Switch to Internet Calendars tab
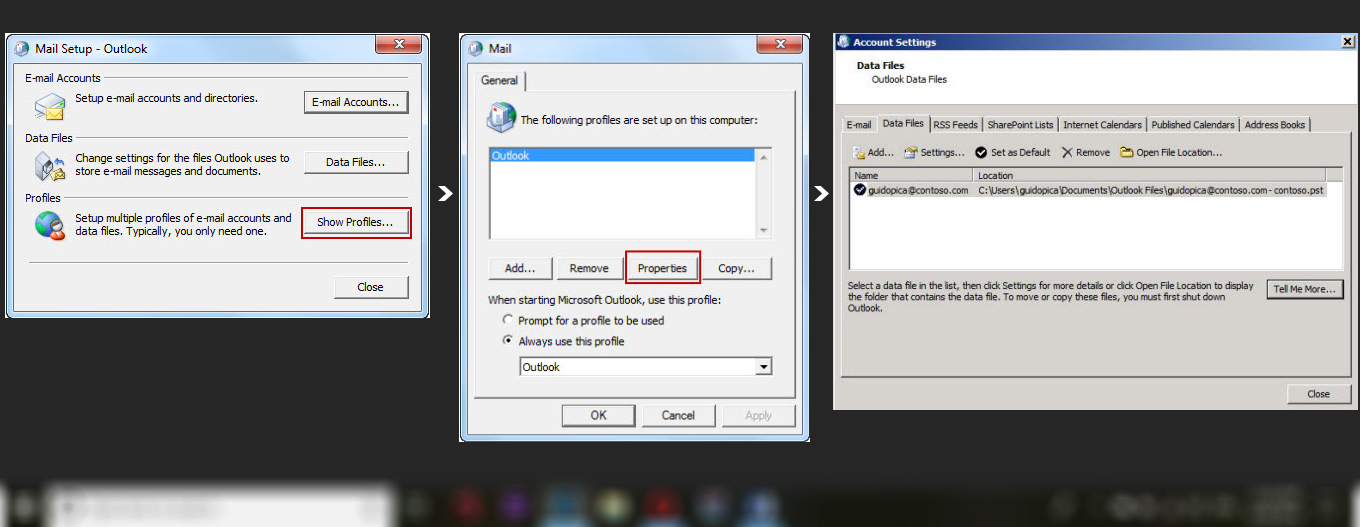The height and width of the screenshot is (527, 1360). click(1102, 125)
